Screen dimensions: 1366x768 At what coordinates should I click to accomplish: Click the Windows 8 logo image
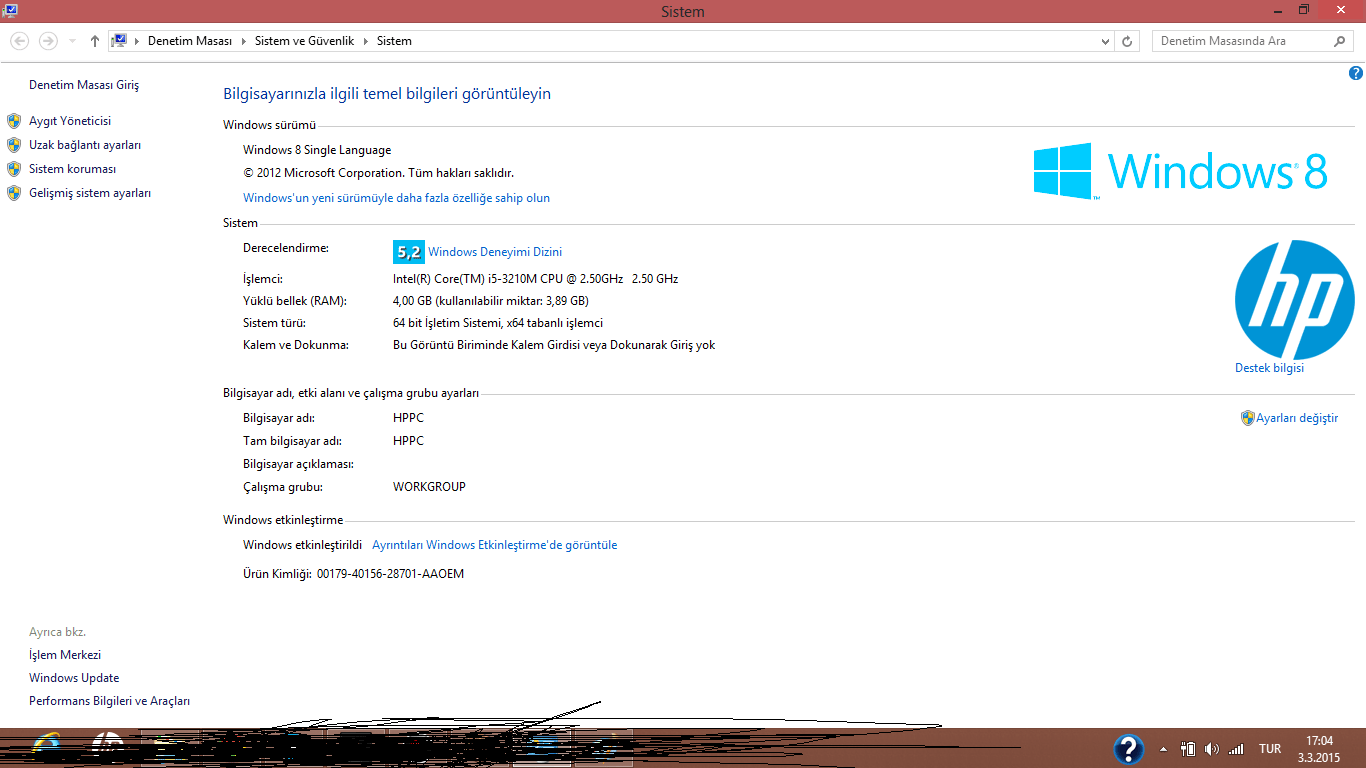(x=1180, y=171)
